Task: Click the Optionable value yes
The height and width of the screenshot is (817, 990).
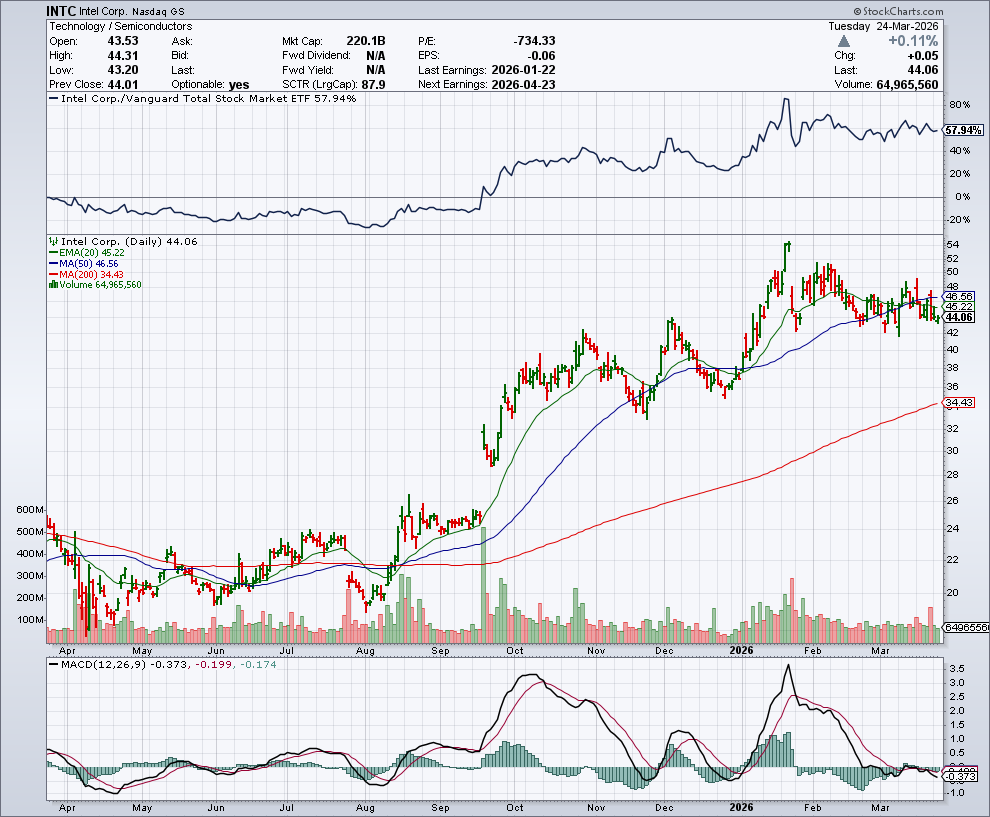Action: coord(239,85)
